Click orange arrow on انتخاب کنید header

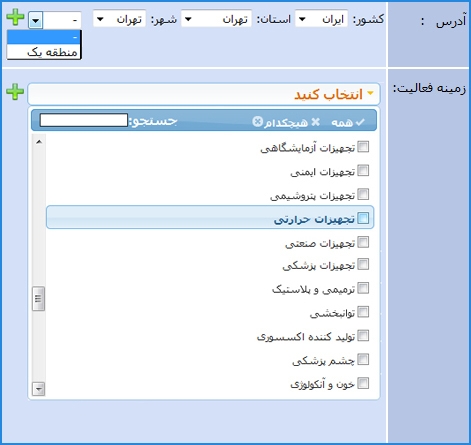point(370,94)
